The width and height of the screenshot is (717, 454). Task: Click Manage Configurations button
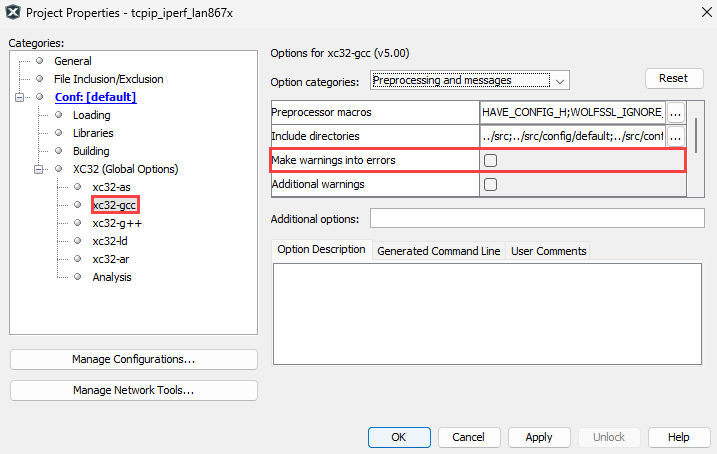[x=133, y=359]
